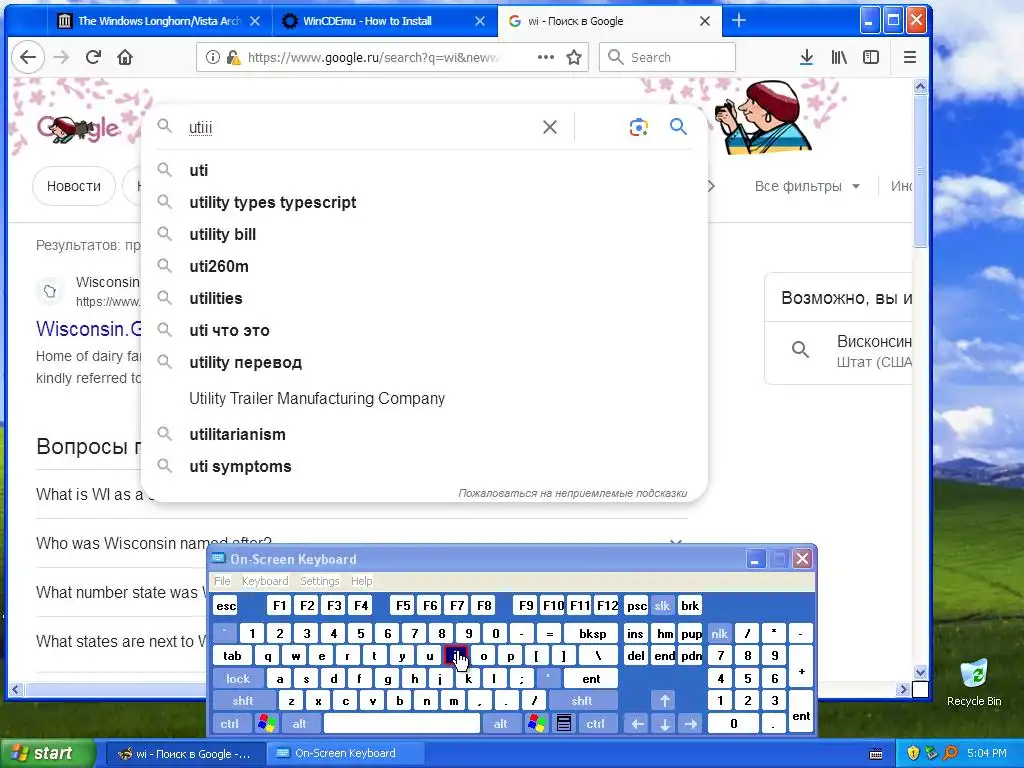The image size is (1024, 768).
Task: Click the application menu key on keyboard
Action: pos(564,724)
